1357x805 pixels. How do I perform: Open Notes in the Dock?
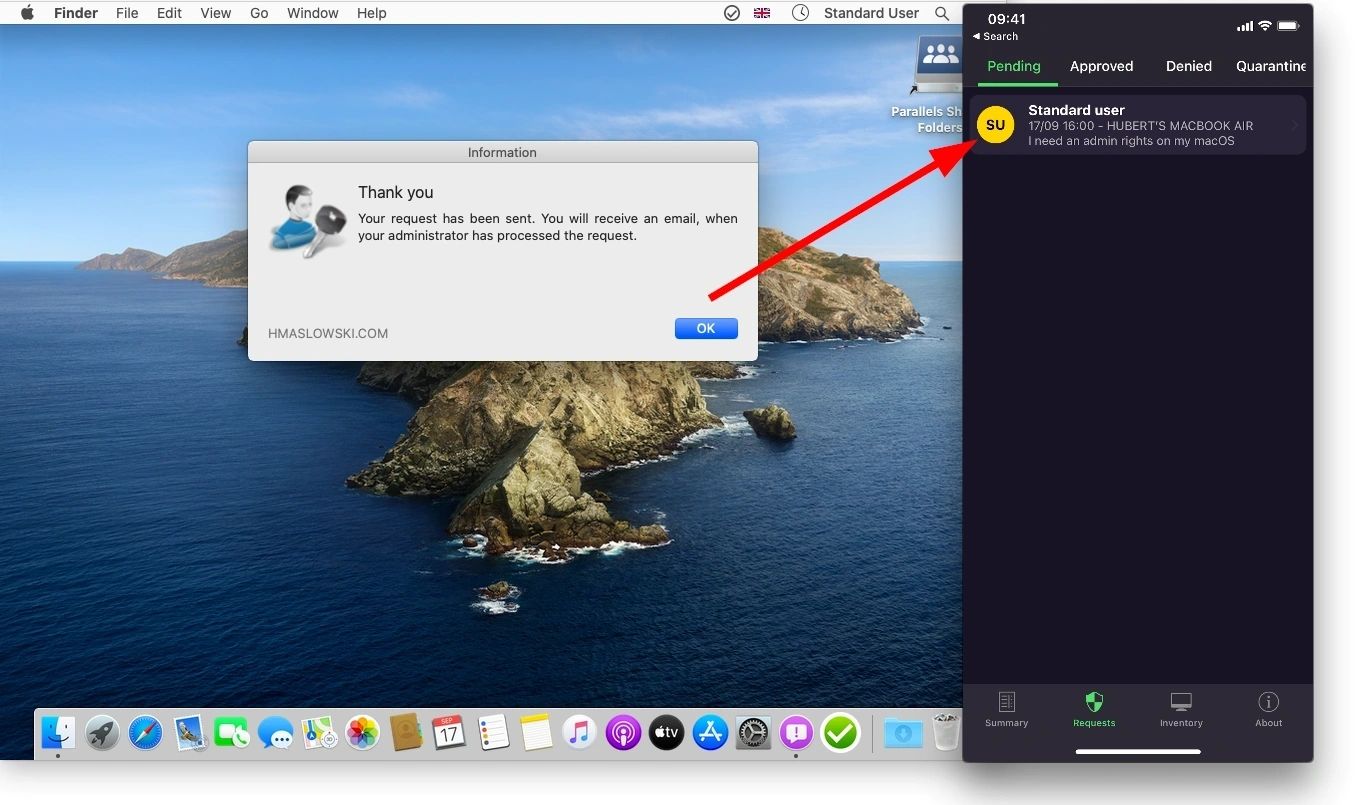pyautogui.click(x=536, y=733)
